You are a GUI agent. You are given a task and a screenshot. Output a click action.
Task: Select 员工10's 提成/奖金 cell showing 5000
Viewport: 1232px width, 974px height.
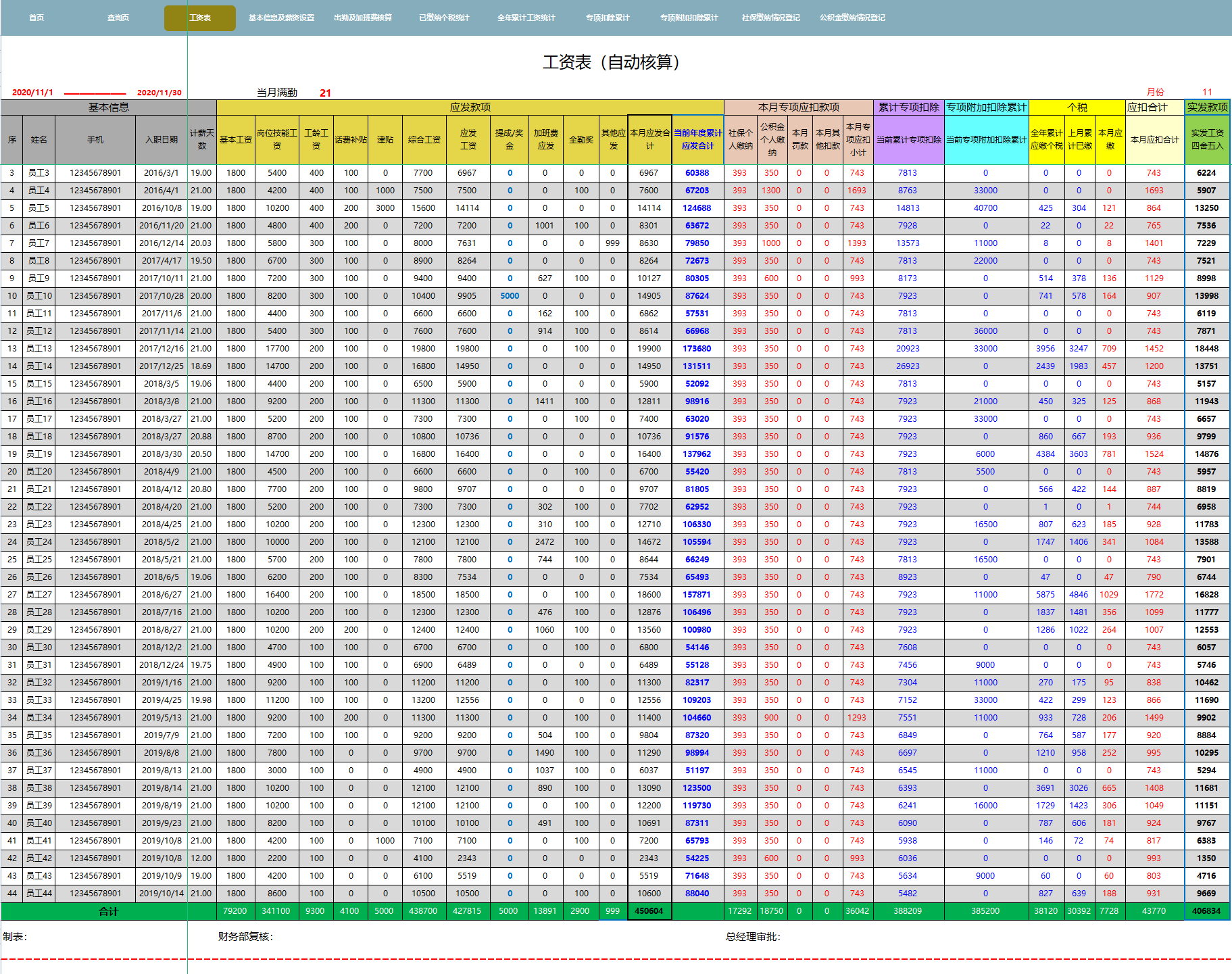coord(510,296)
